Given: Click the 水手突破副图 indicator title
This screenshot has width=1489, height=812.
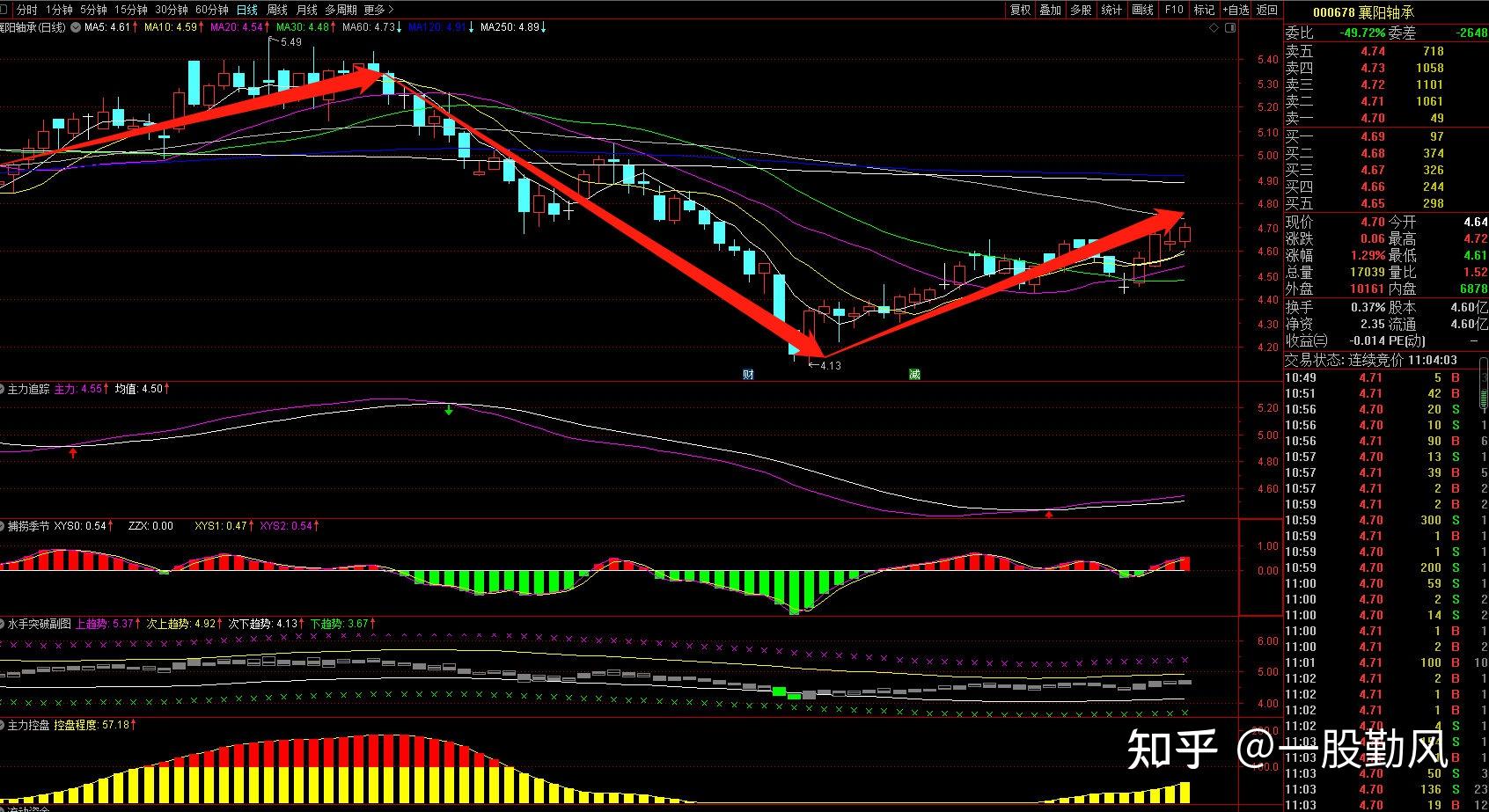Looking at the screenshot, I should click(x=40, y=624).
